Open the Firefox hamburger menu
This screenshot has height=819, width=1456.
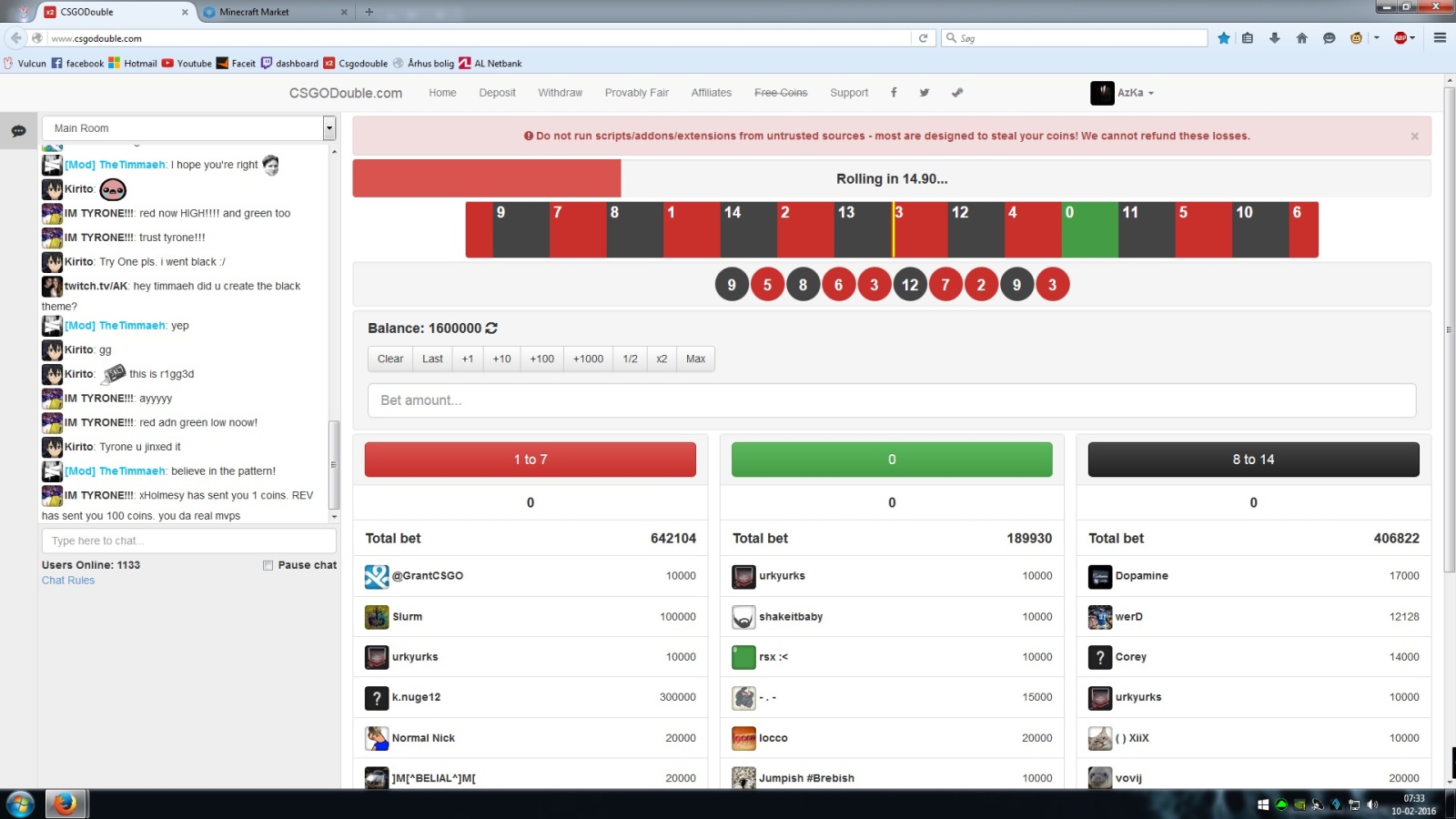tap(1440, 38)
